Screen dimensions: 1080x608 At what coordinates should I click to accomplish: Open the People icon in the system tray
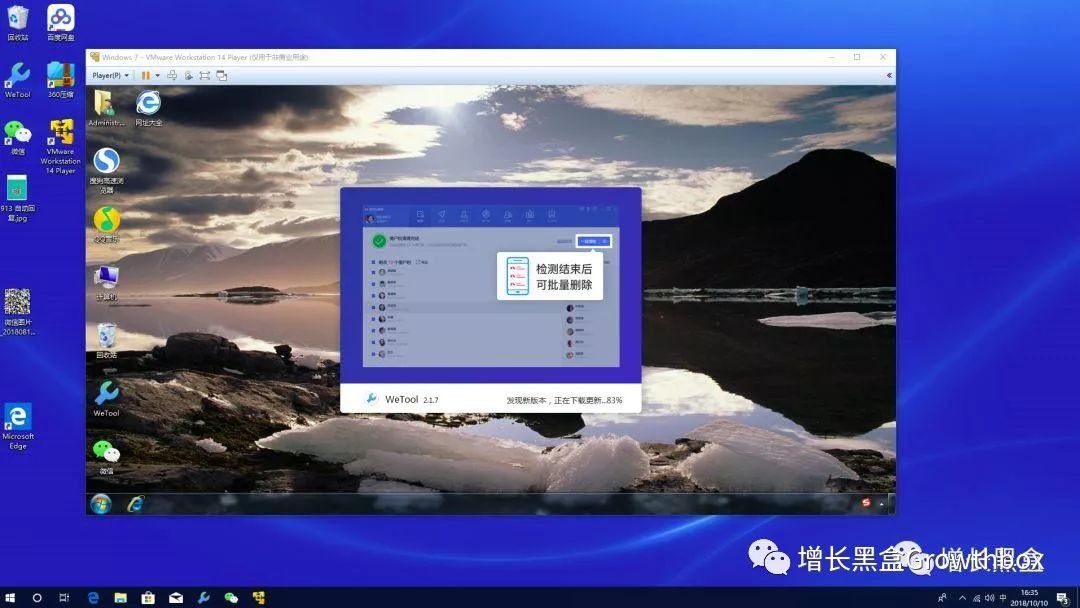[x=942, y=598]
